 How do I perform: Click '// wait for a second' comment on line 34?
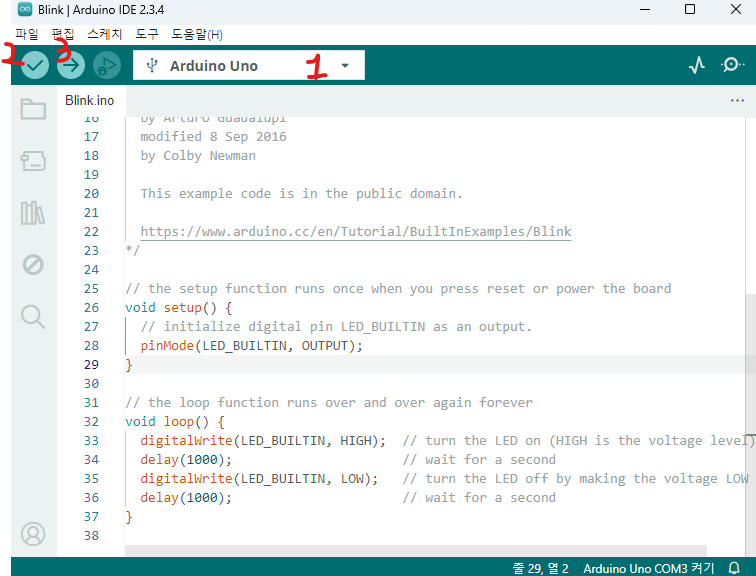[x=479, y=459]
